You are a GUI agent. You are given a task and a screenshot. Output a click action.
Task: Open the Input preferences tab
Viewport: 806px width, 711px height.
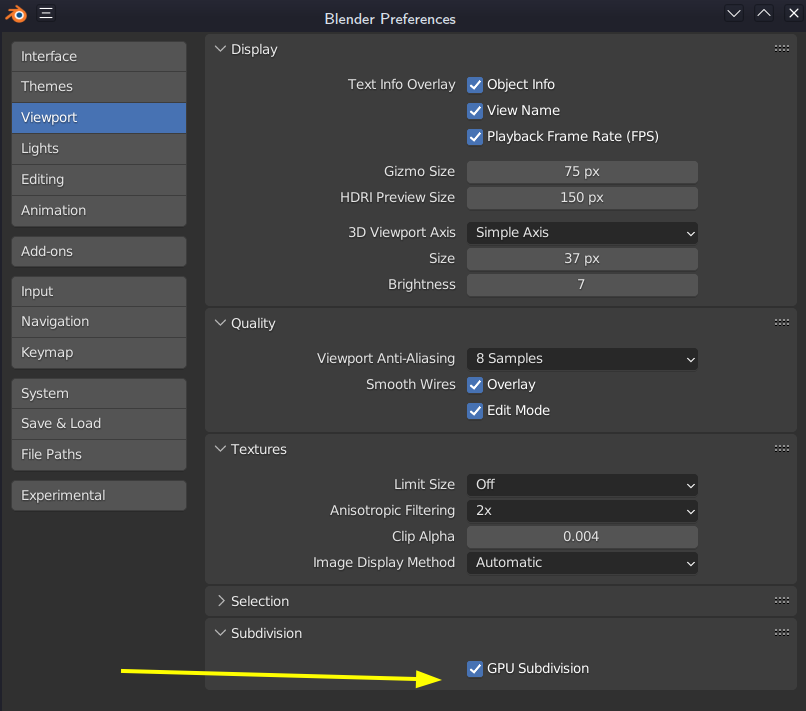click(x=99, y=291)
